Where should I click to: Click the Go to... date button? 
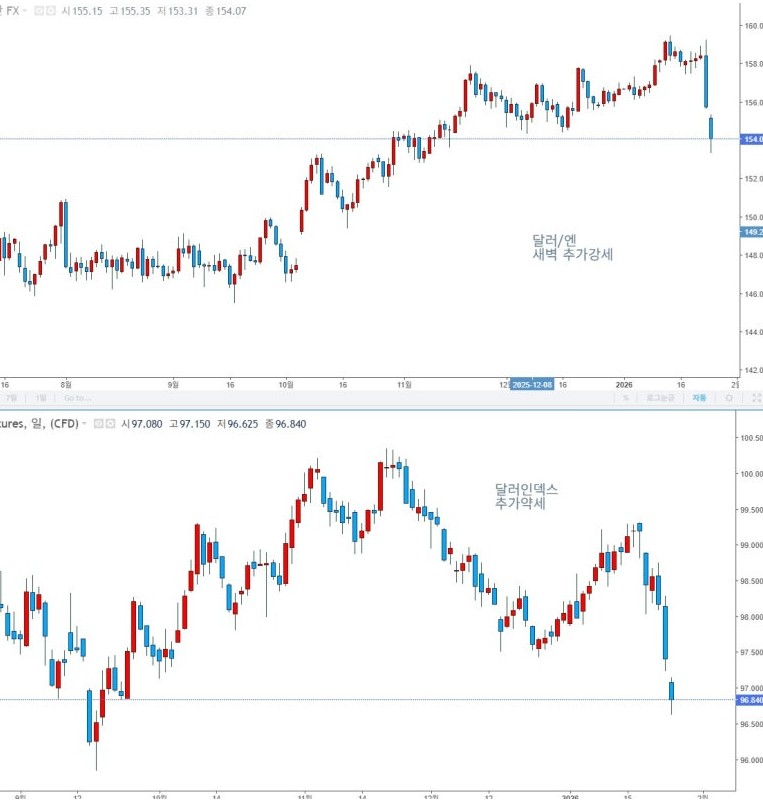pos(77,398)
